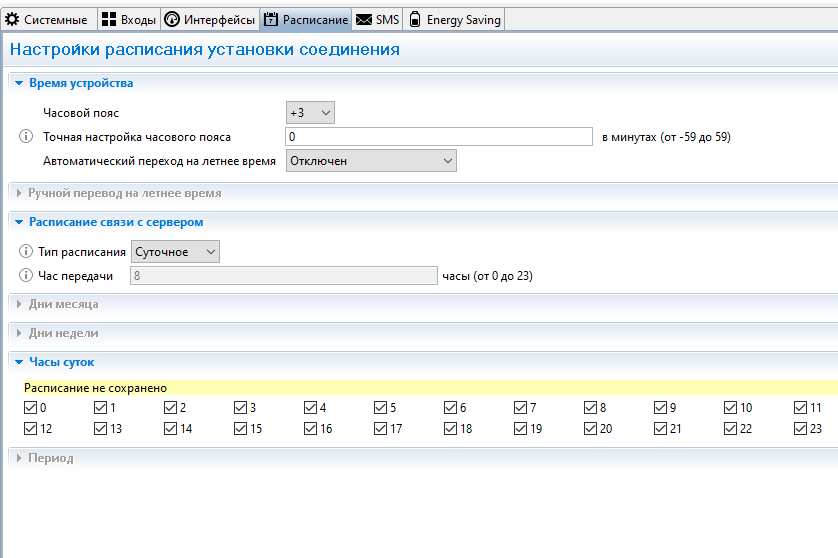838x558 pixels.
Task: Uncheck the hour 13 checkbox
Action: [100, 429]
